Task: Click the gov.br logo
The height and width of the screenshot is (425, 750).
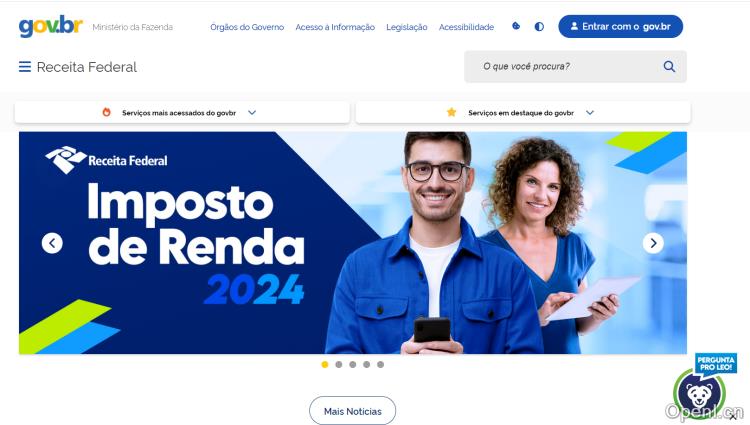Action: 51,26
